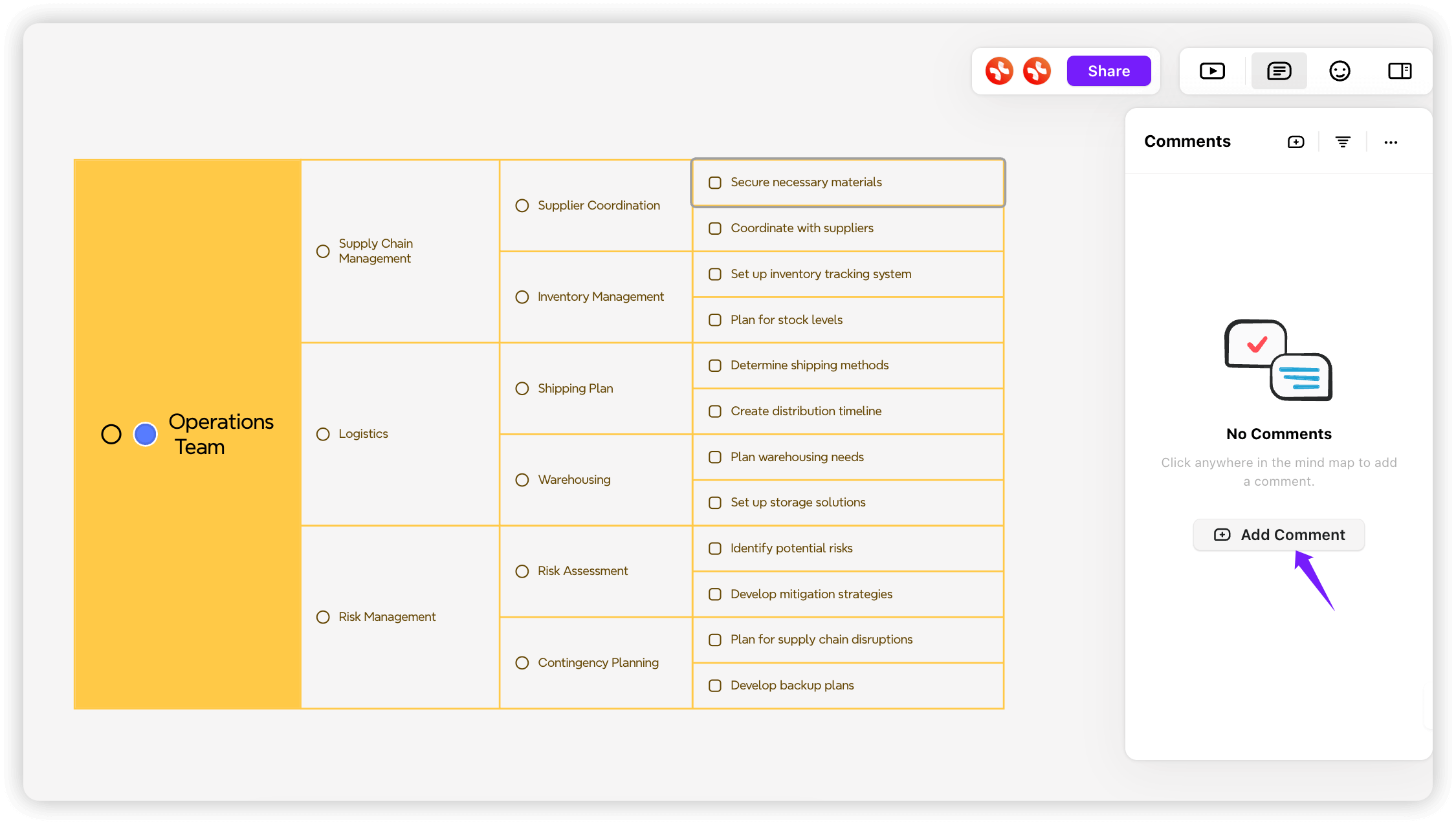1456x824 pixels.
Task: Collapse the Operations Team node
Action: pyautogui.click(x=111, y=434)
